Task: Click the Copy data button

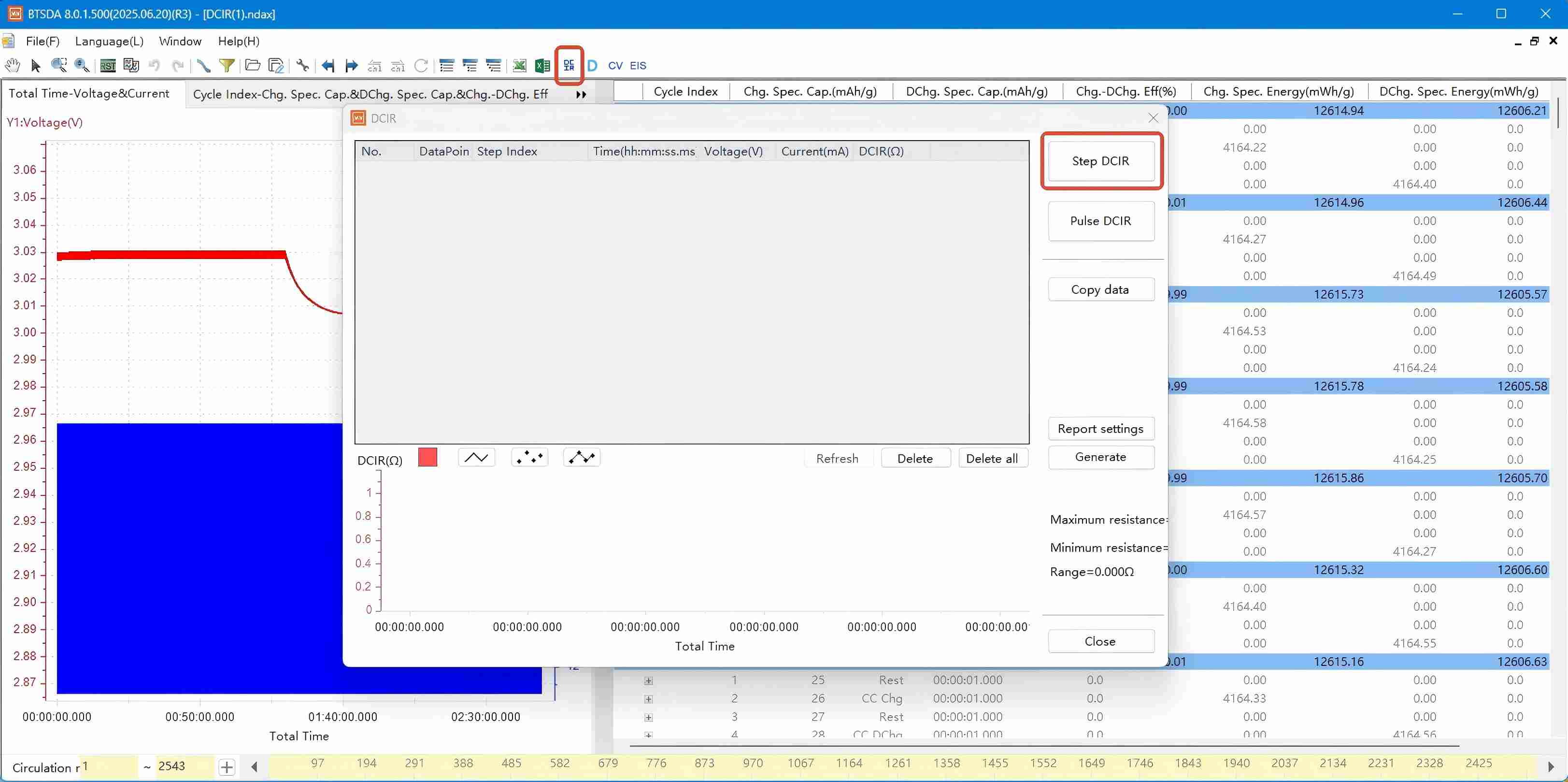Action: click(x=1100, y=290)
